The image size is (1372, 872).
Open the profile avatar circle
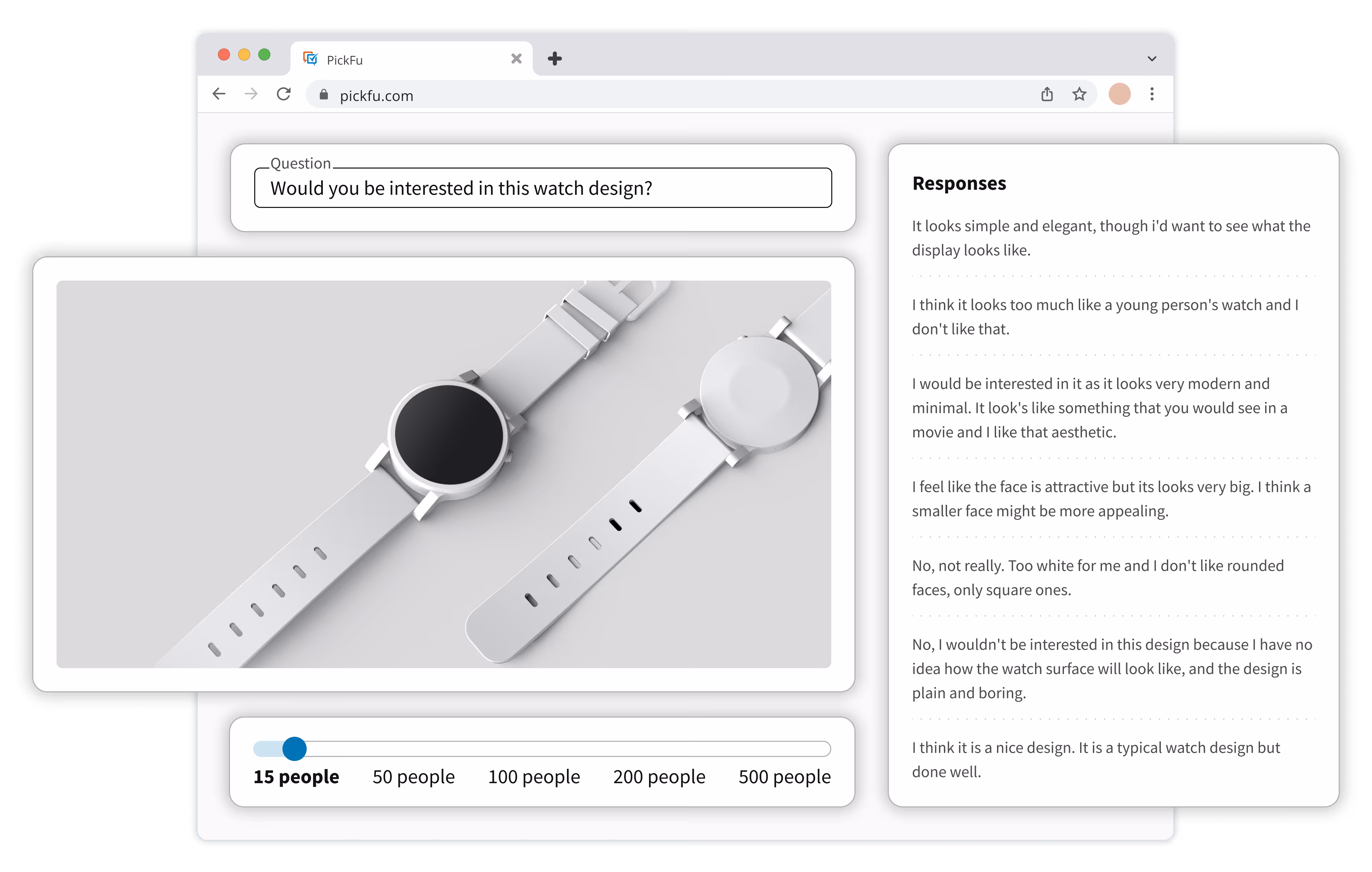1119,94
